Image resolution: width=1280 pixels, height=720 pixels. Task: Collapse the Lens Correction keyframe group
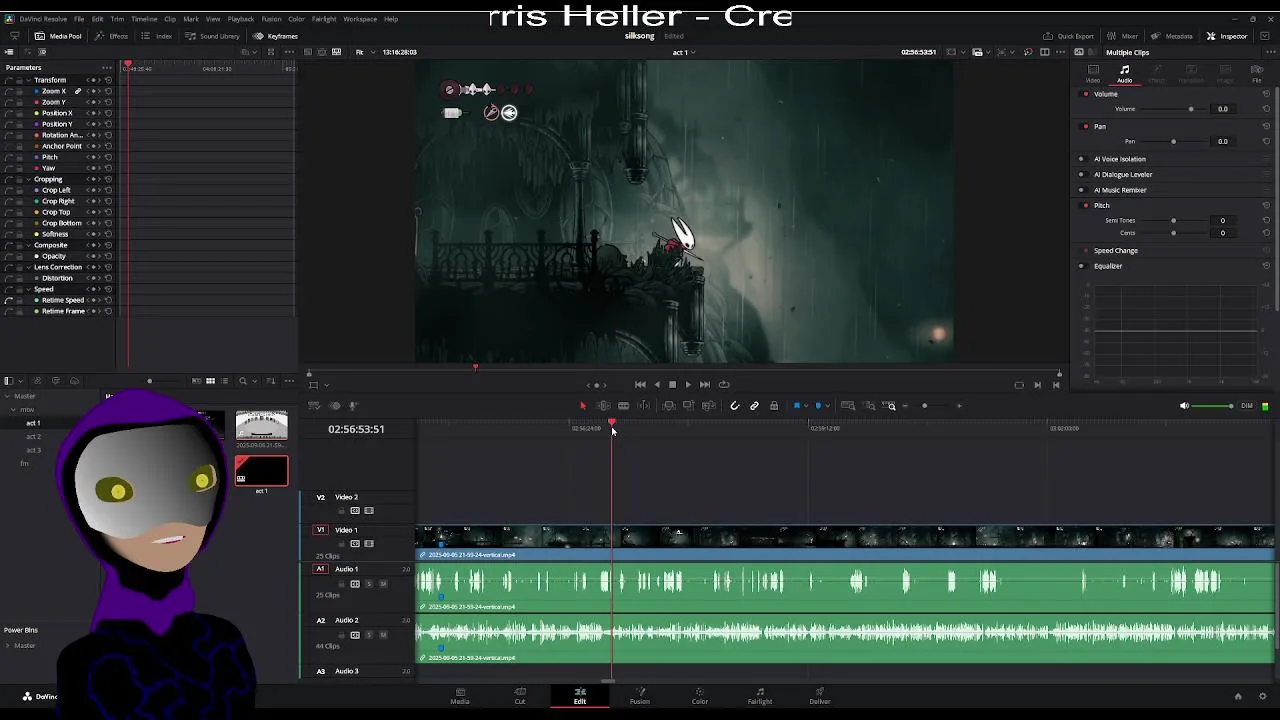[x=28, y=267]
